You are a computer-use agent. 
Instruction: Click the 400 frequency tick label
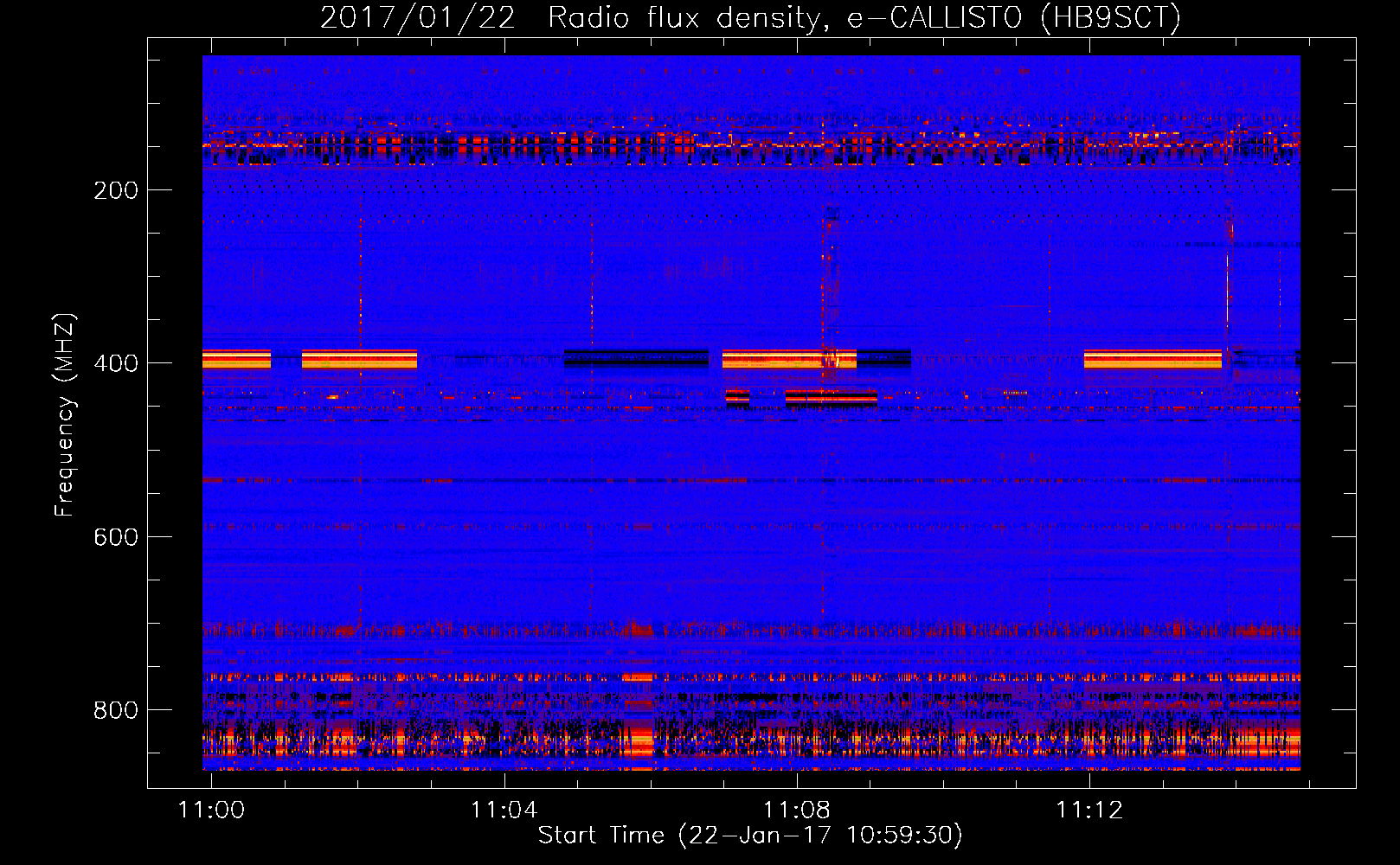click(x=116, y=363)
